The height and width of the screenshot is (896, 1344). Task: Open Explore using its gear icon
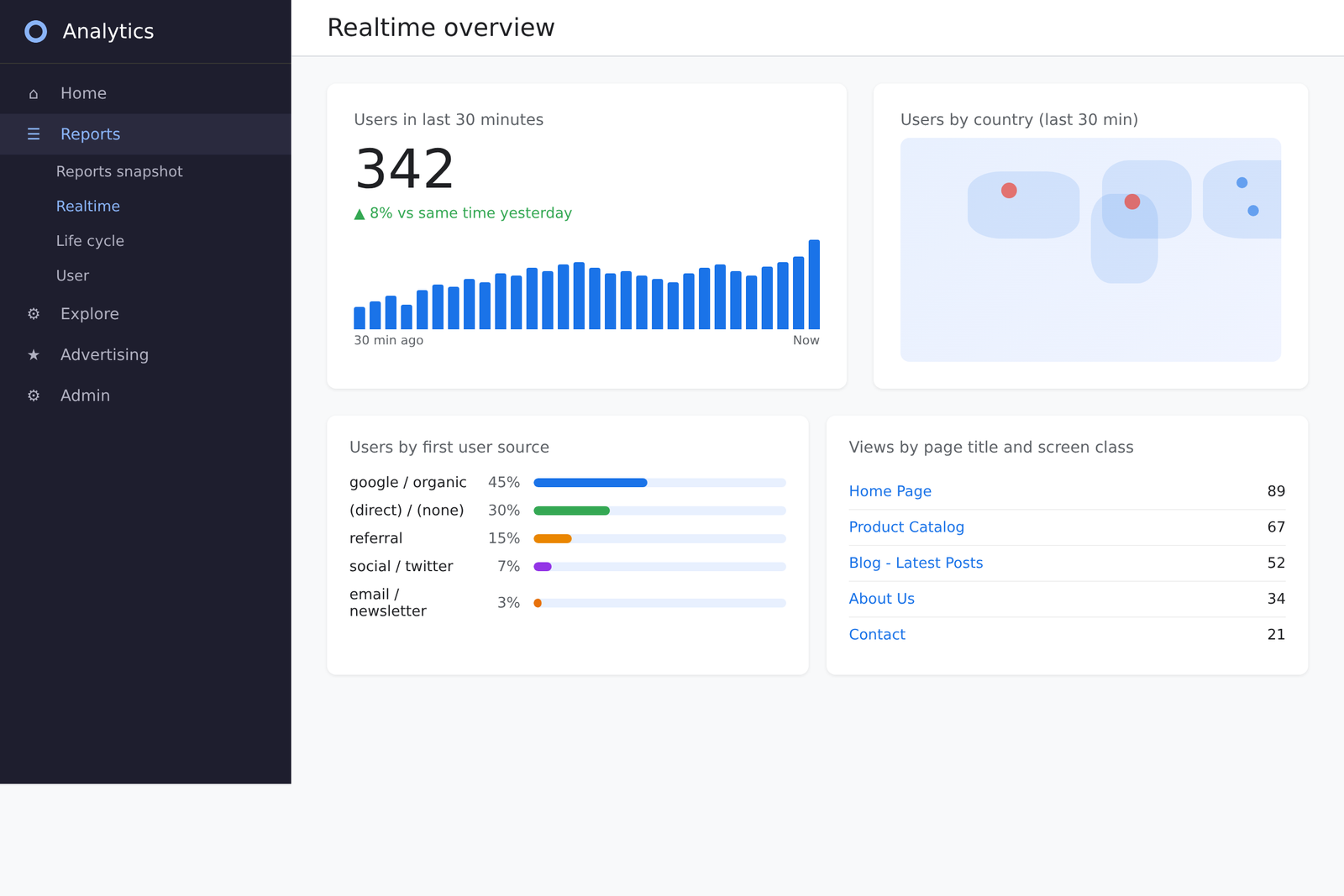click(34, 313)
